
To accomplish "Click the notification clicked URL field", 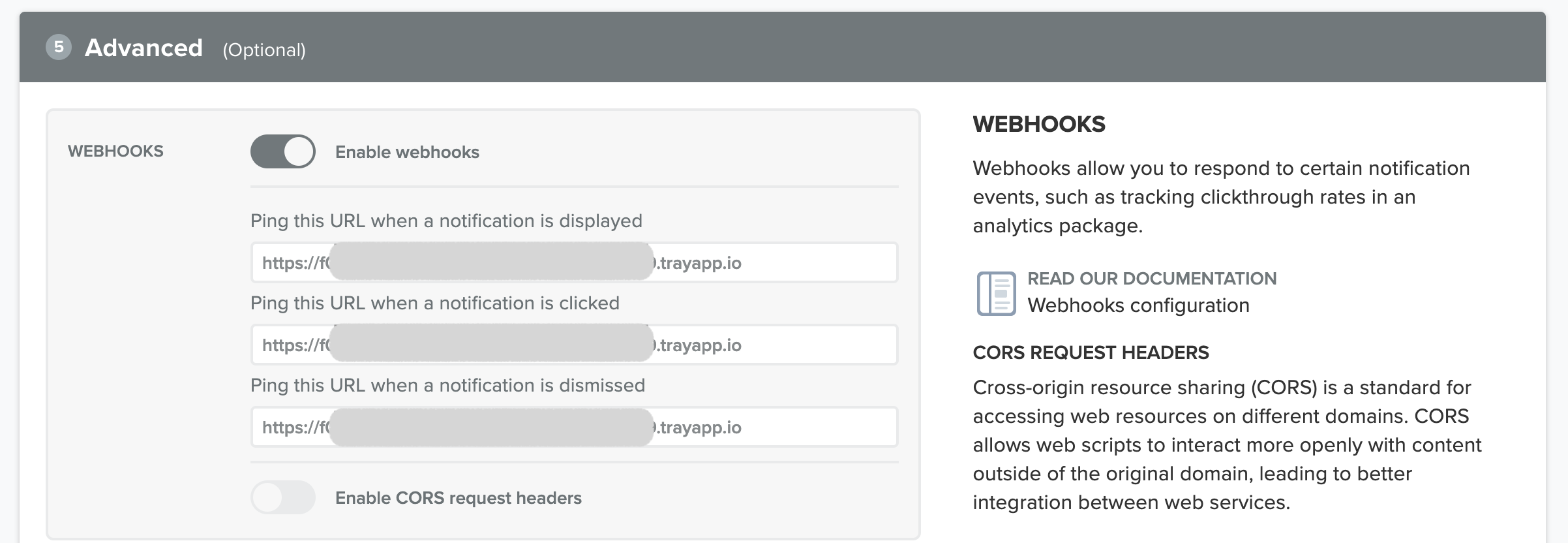I will 574,345.
